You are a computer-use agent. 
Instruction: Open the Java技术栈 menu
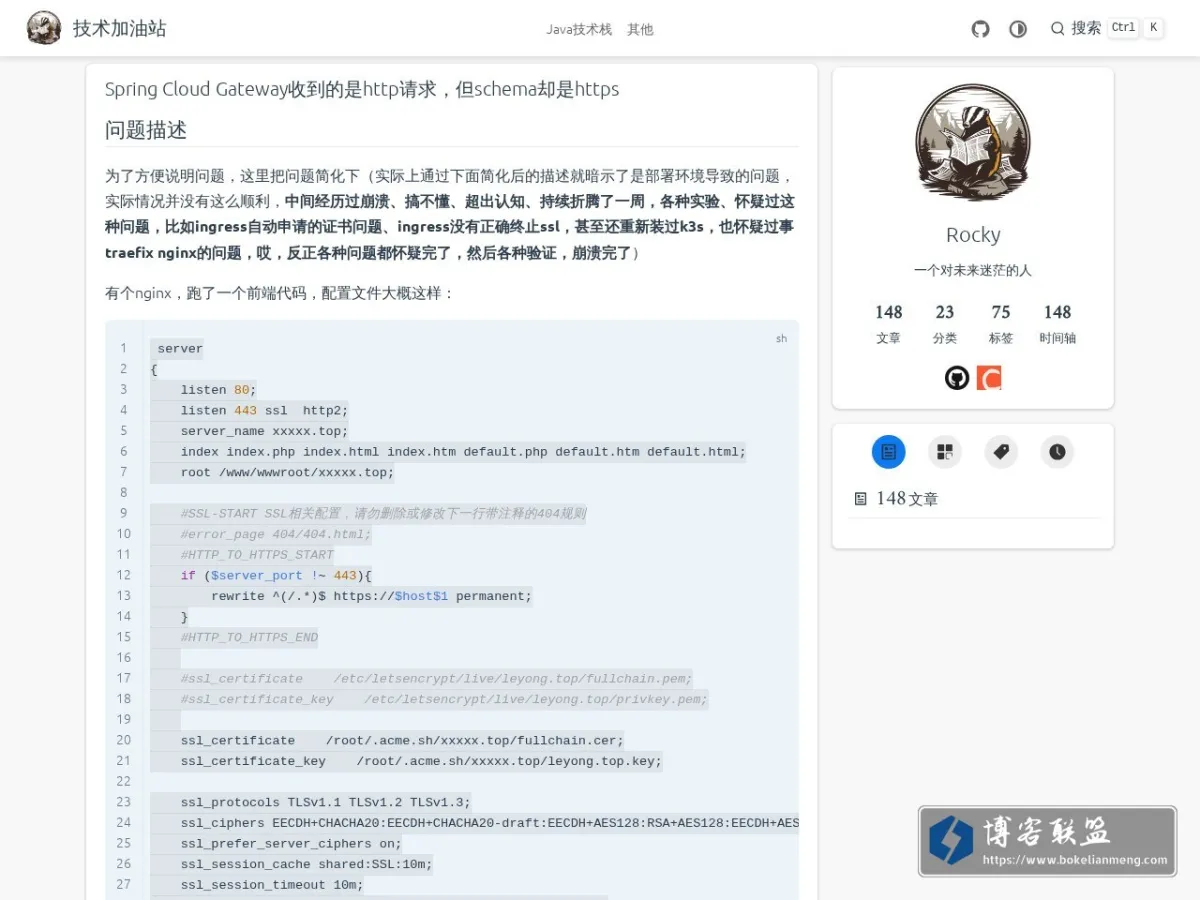click(x=579, y=29)
